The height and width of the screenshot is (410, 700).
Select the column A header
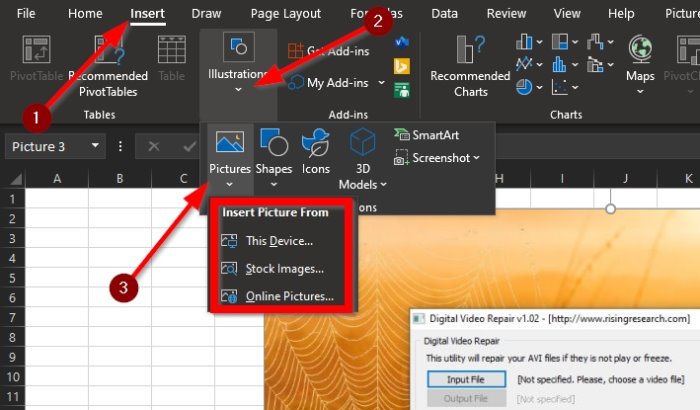click(x=57, y=179)
